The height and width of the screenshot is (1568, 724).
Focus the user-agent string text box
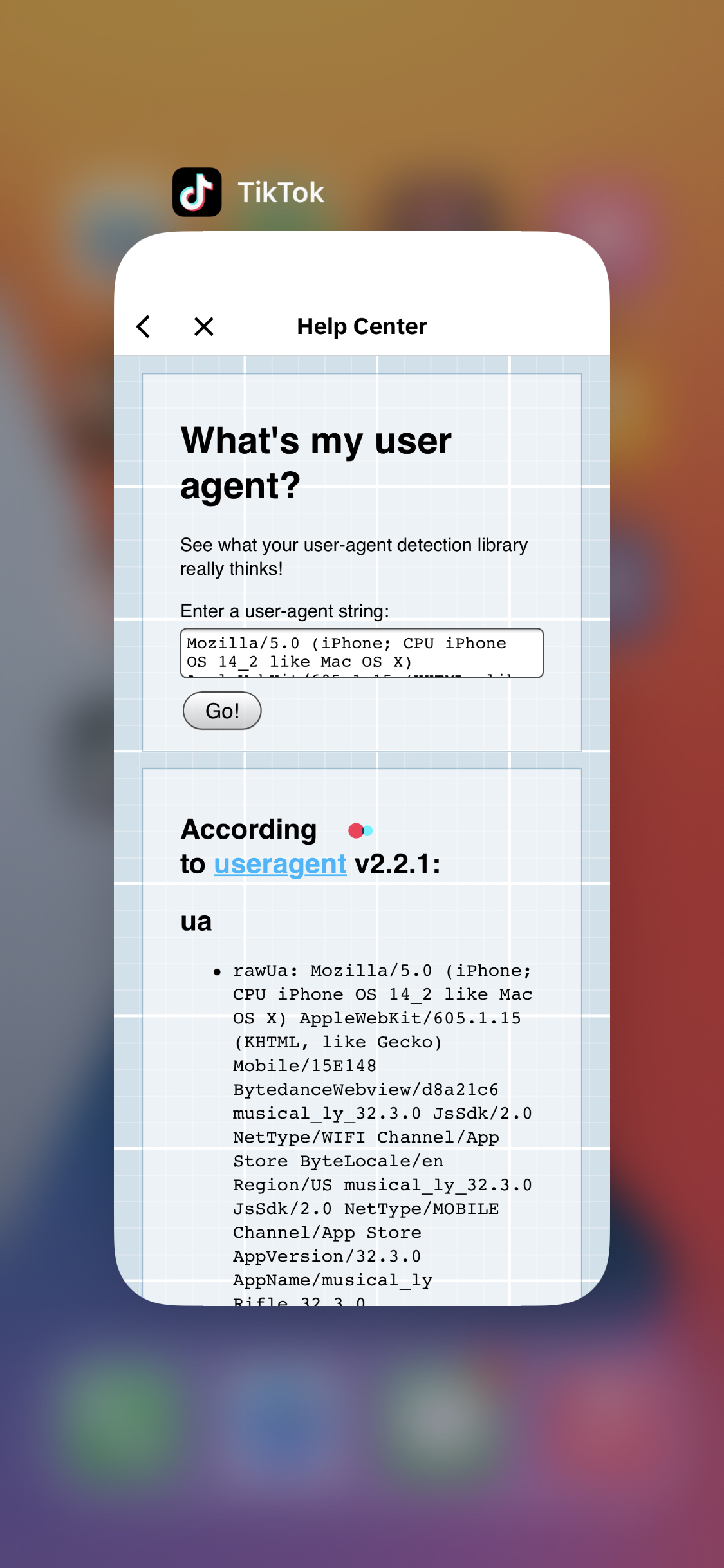[362, 653]
